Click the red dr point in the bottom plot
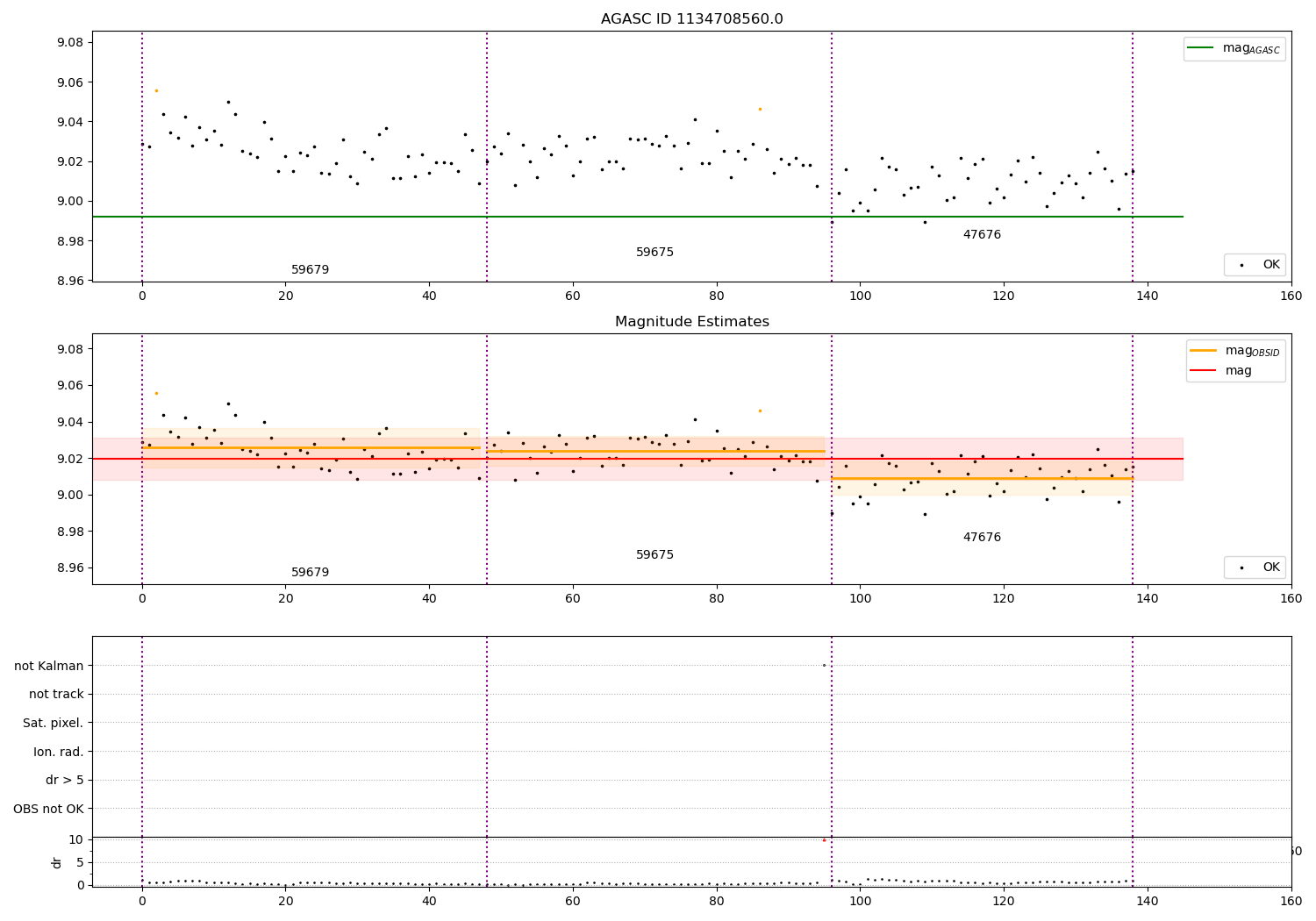The width and height of the screenshot is (1316, 921). point(824,840)
